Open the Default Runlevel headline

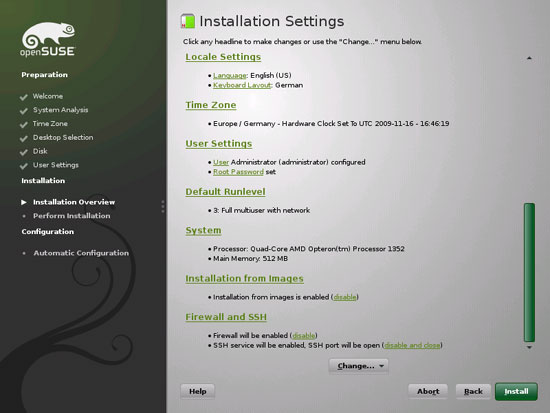pyautogui.click(x=225, y=192)
